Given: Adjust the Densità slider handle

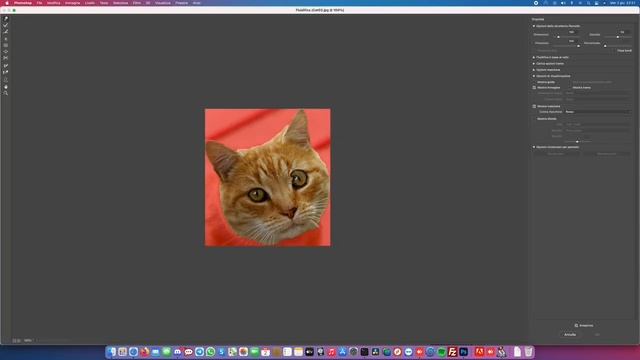Looking at the screenshot, I should click(x=618, y=37).
